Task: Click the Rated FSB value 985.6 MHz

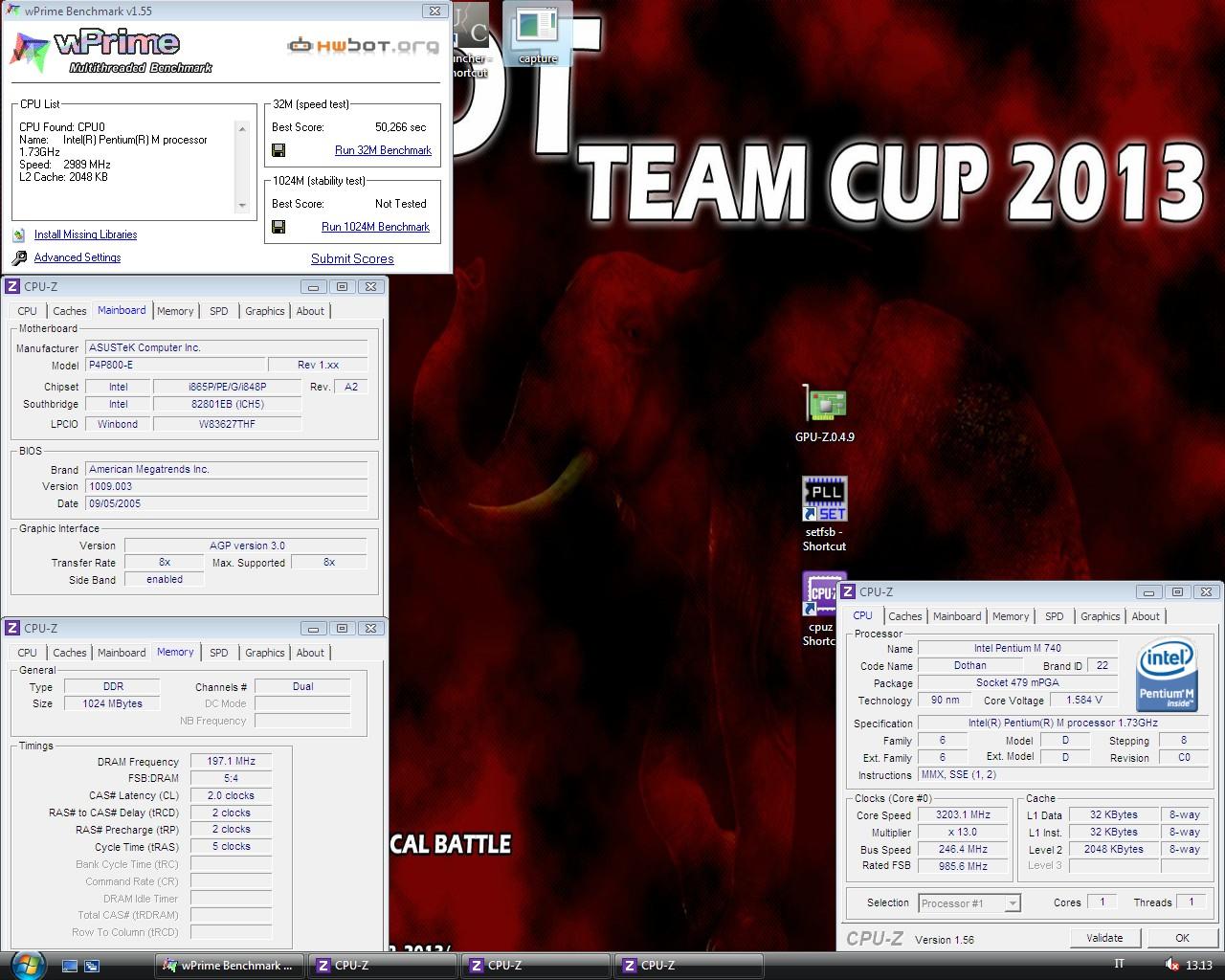Action: 963,865
